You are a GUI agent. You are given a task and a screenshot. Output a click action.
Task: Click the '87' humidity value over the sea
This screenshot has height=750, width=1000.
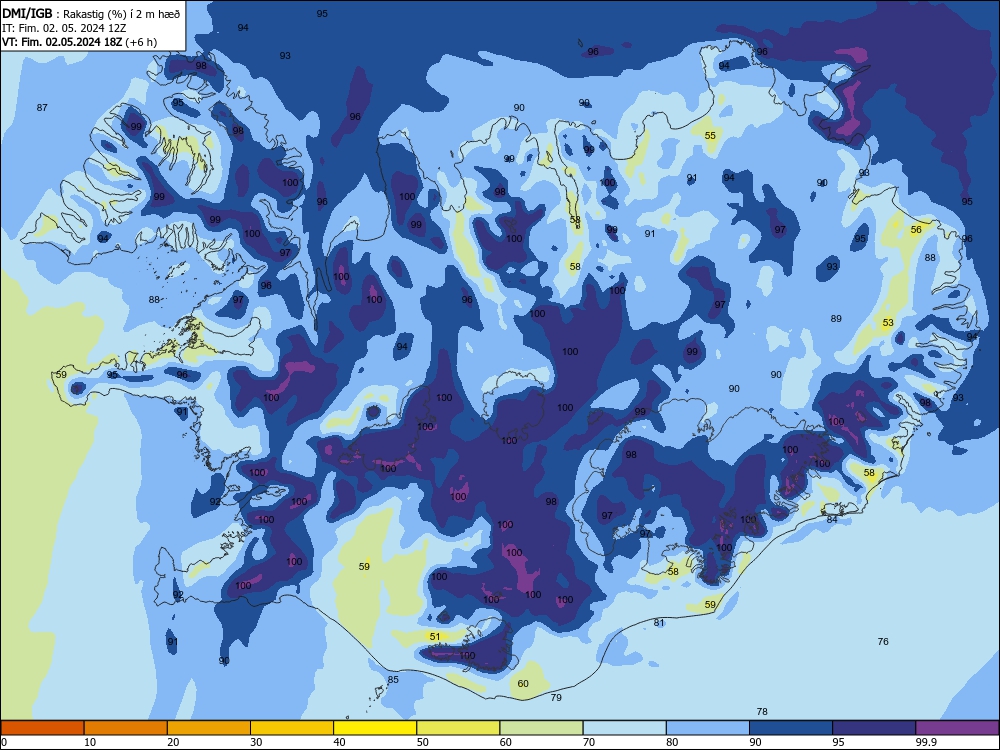[42, 108]
